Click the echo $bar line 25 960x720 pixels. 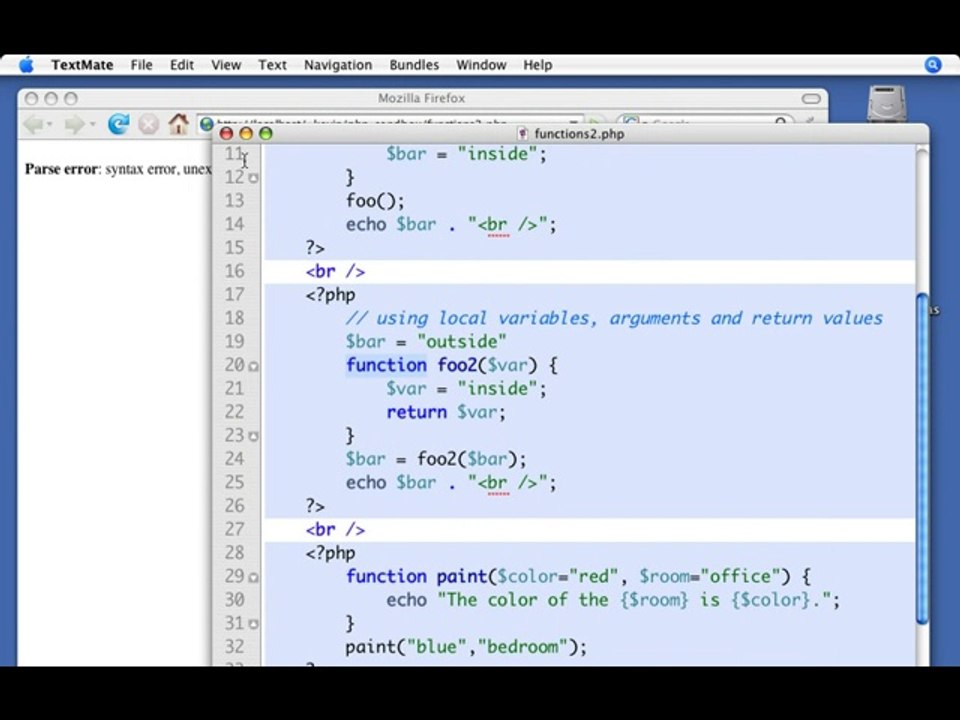point(451,483)
